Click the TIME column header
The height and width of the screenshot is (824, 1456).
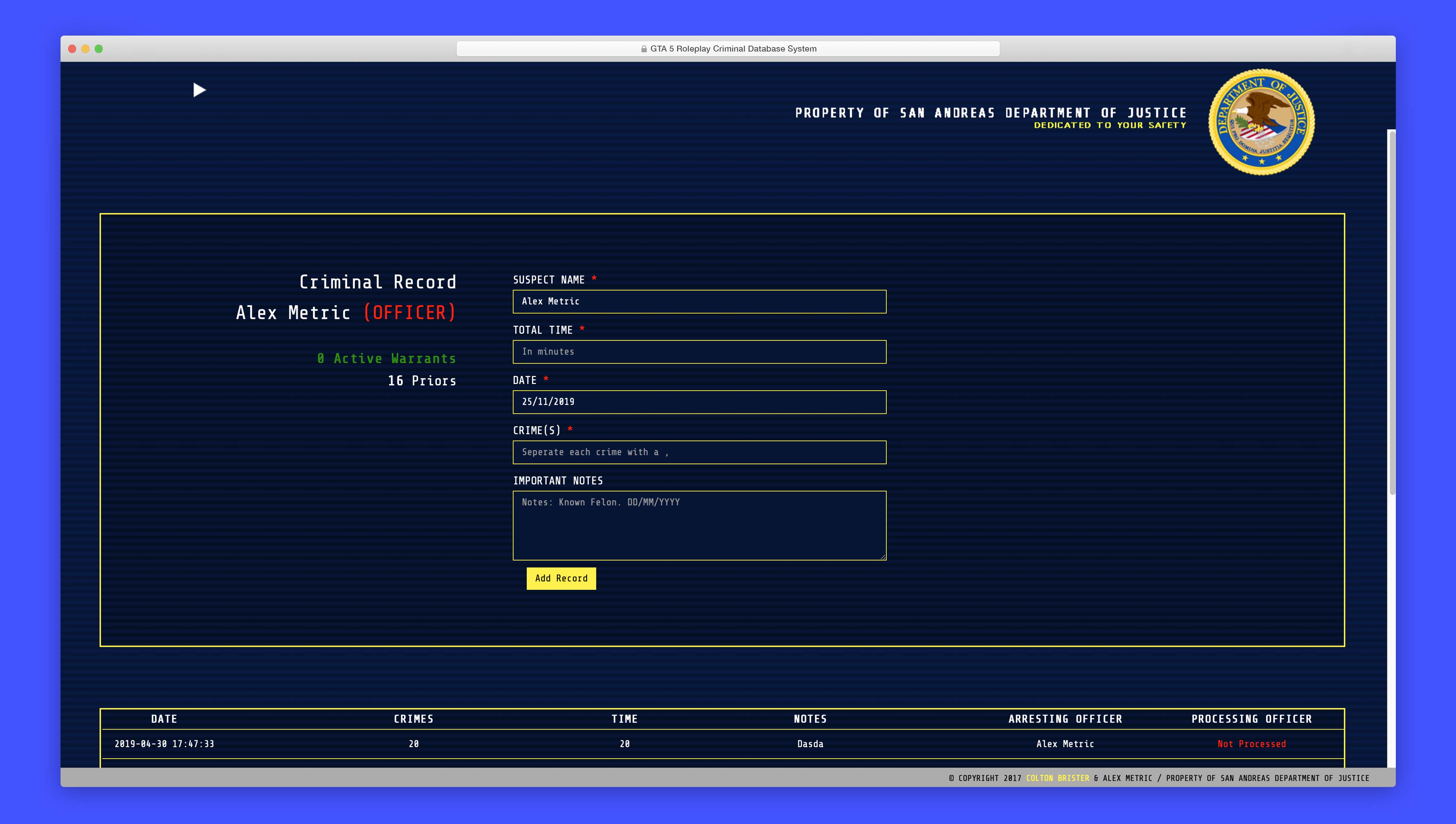625,719
